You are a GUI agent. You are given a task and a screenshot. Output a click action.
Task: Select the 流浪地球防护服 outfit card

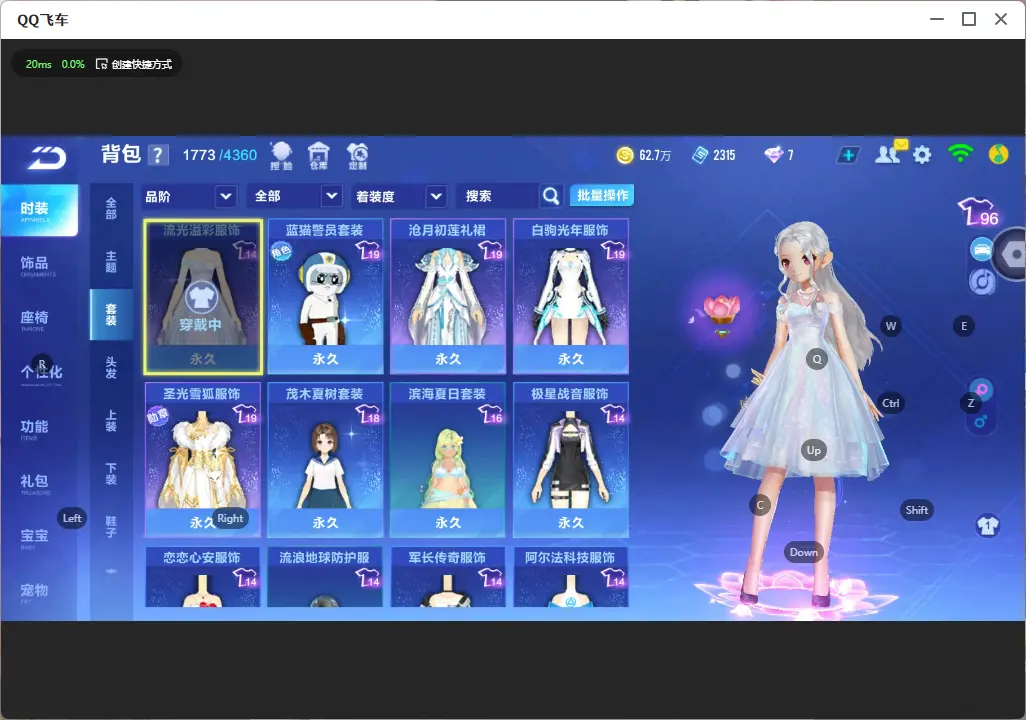click(x=325, y=577)
